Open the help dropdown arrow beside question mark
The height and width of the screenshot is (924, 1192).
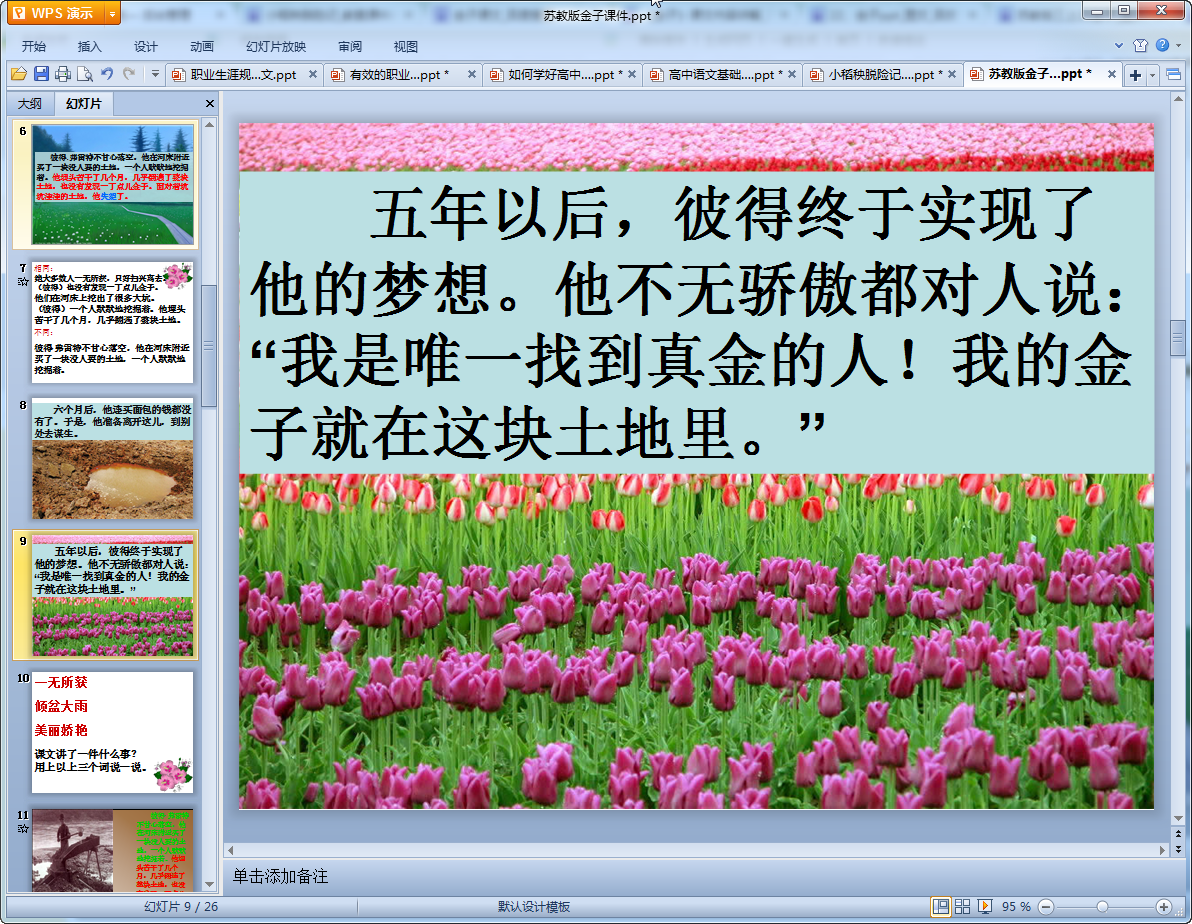tap(1178, 46)
